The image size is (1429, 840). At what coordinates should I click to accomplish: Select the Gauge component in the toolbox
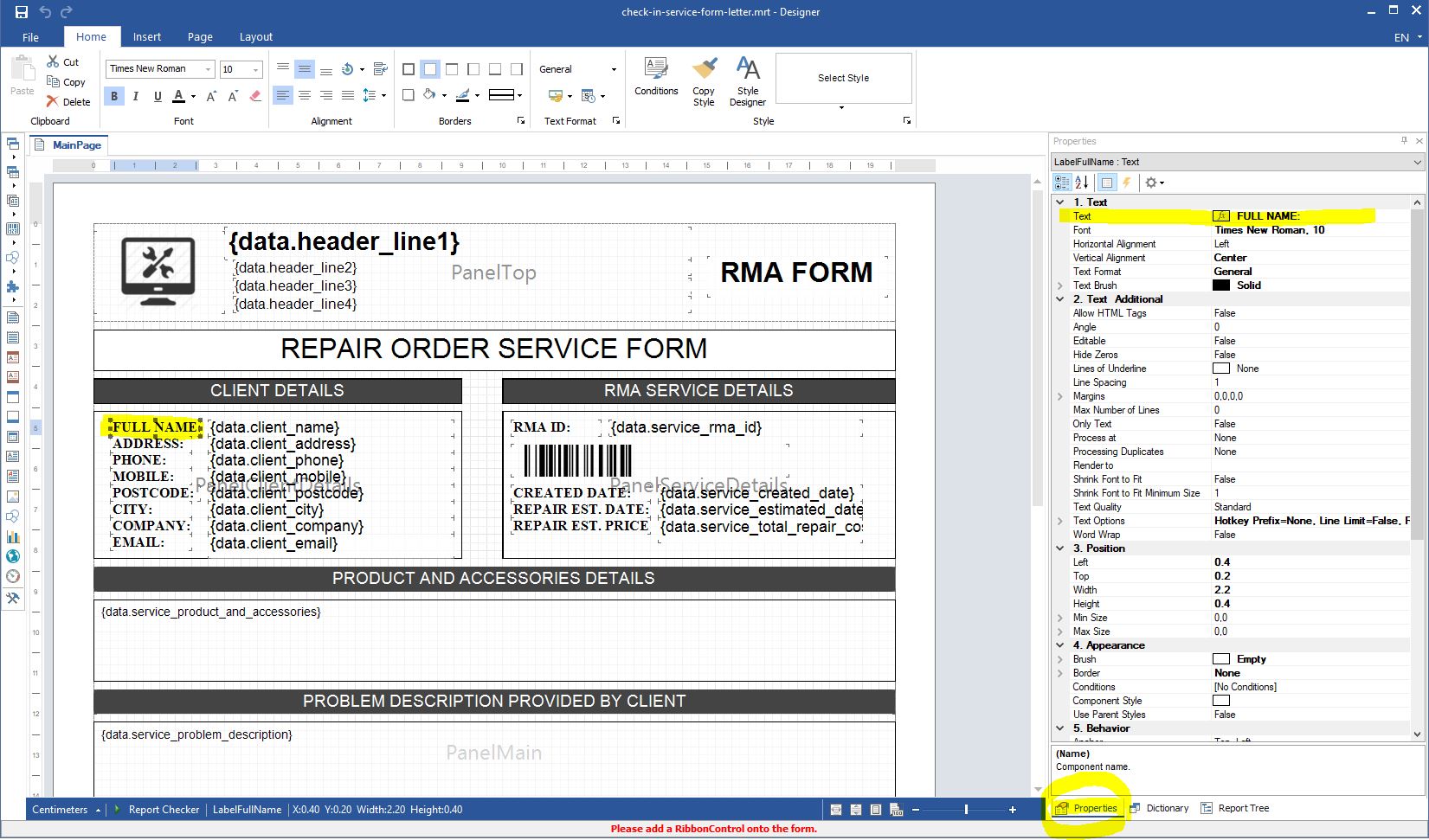click(13, 576)
